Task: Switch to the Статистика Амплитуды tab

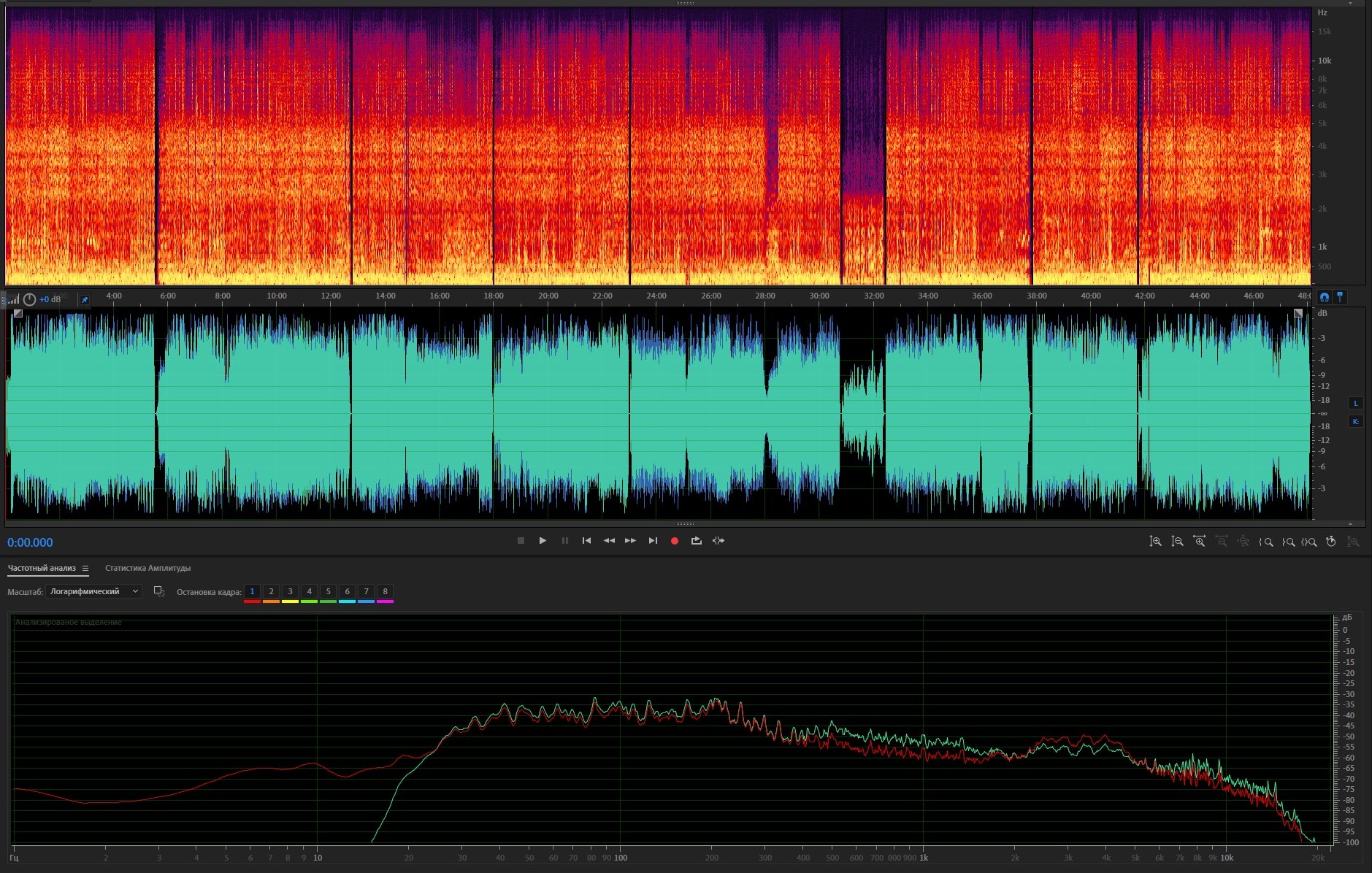Action: click(147, 568)
